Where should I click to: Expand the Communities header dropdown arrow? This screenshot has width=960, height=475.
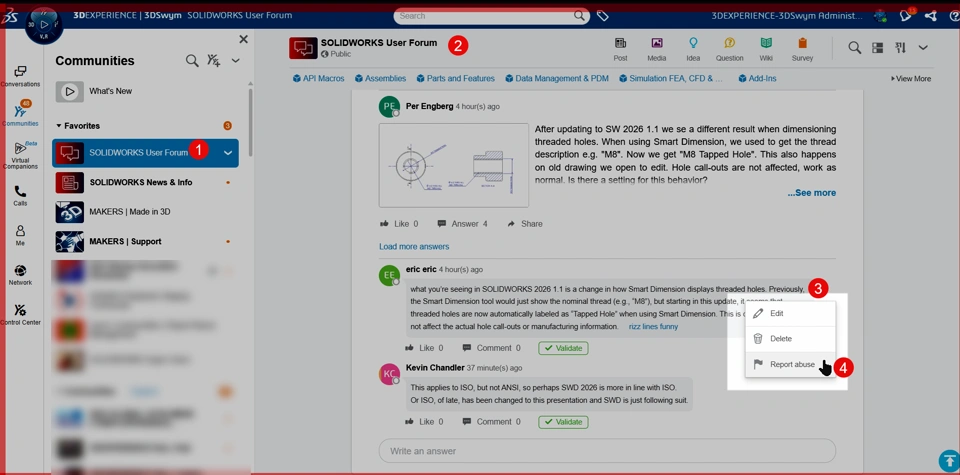pos(236,61)
